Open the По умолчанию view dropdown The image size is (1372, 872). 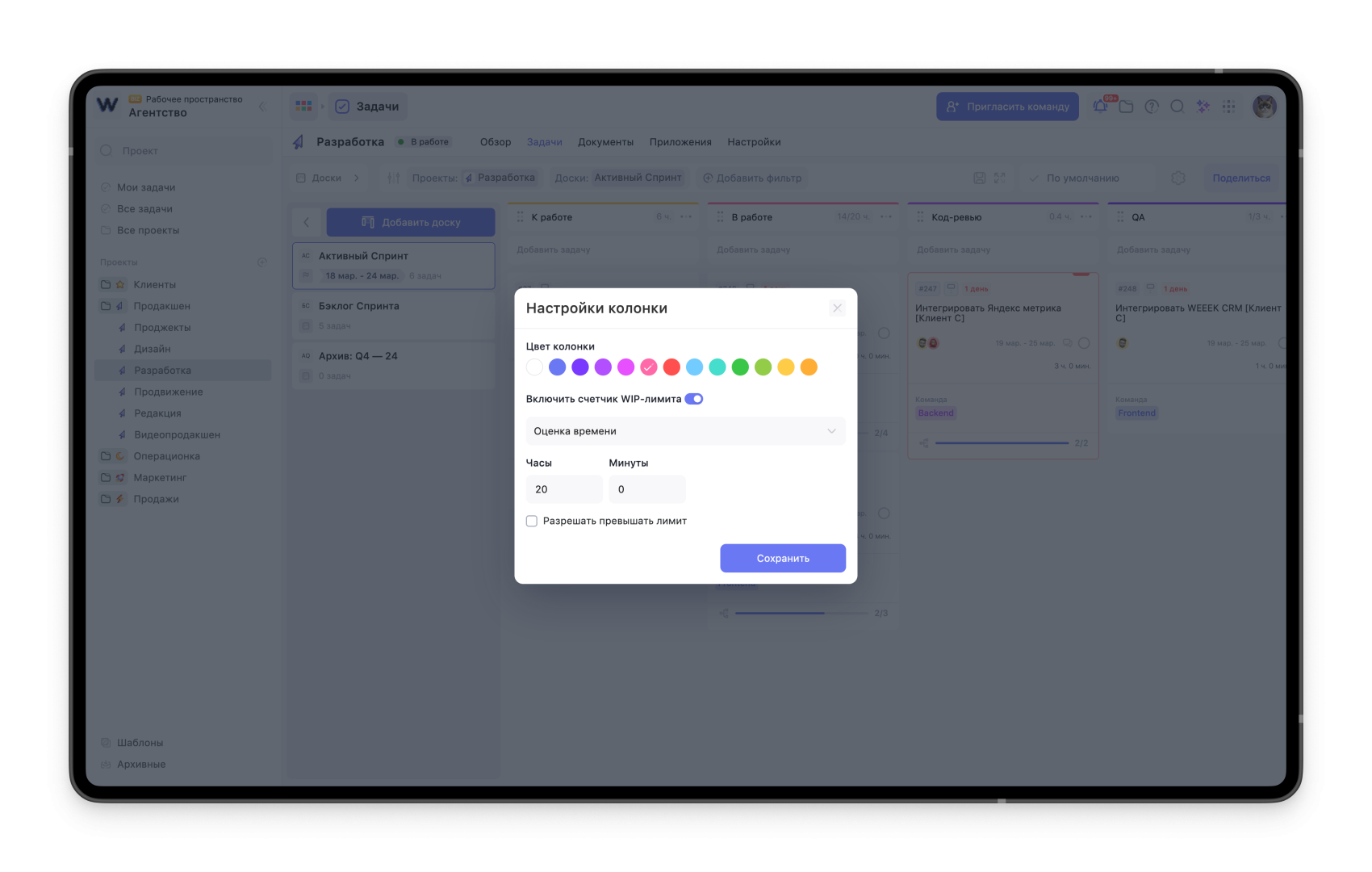(x=1081, y=178)
